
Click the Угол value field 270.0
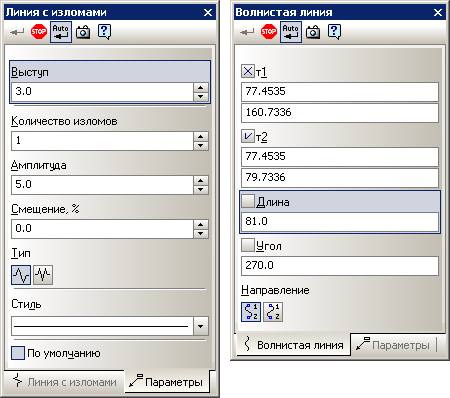[340, 266]
